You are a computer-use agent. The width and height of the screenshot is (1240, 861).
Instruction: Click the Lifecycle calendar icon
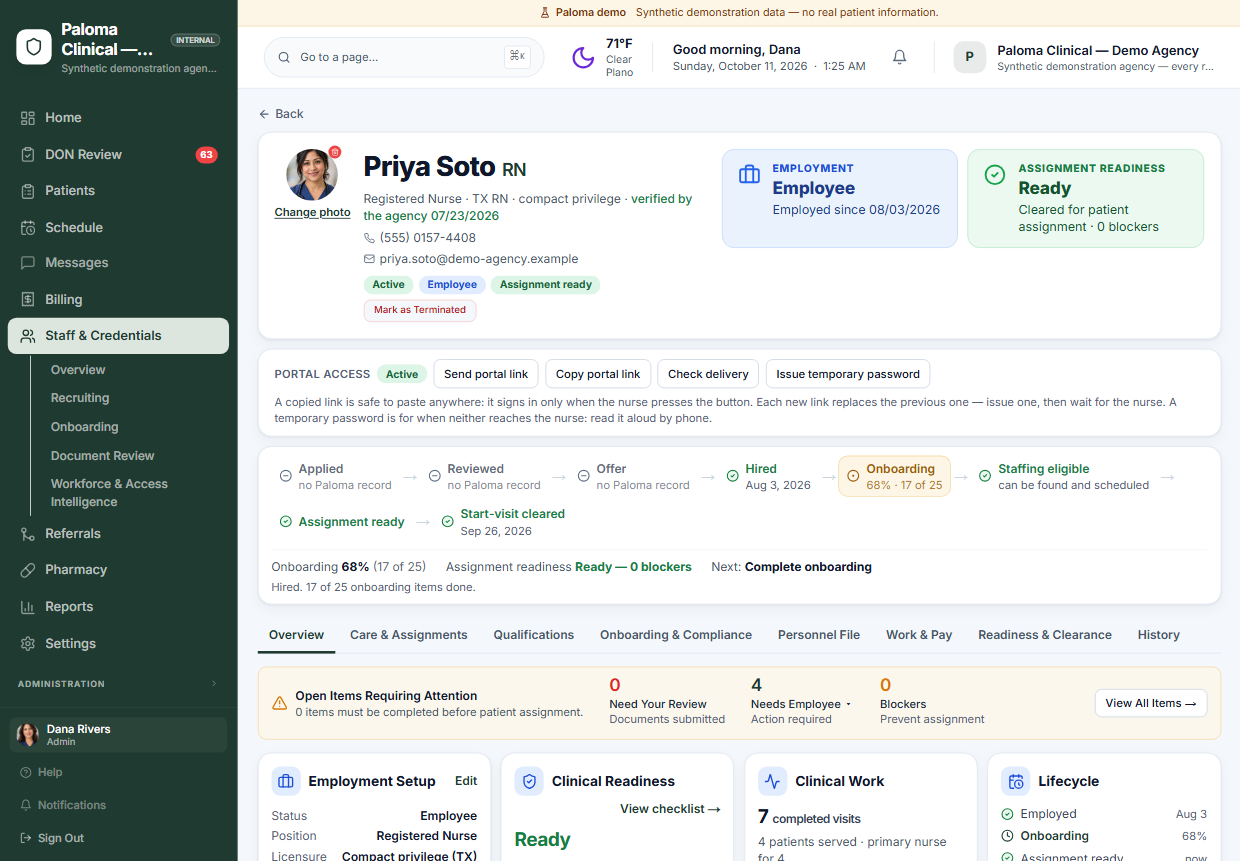[1016, 781]
